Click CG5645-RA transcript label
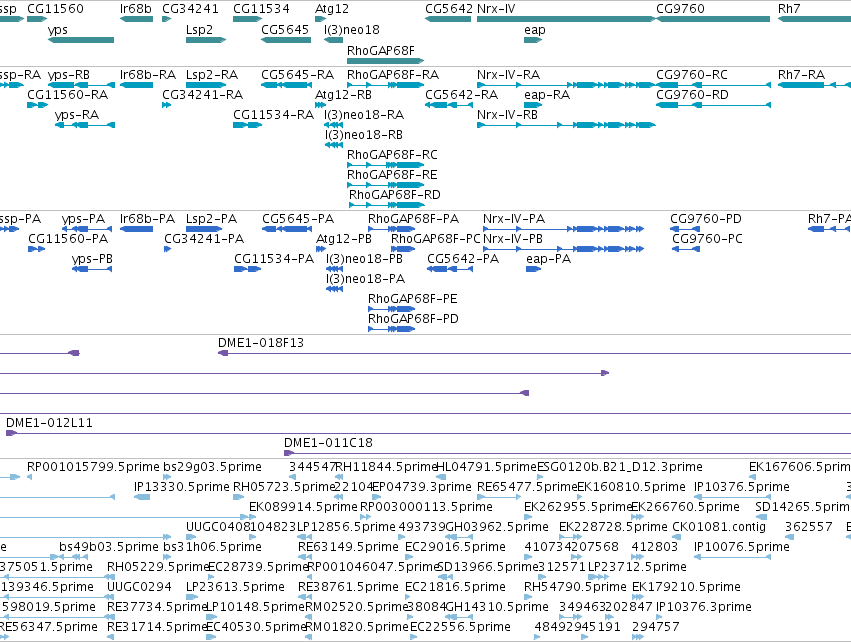The height and width of the screenshot is (642, 851). [x=297, y=74]
